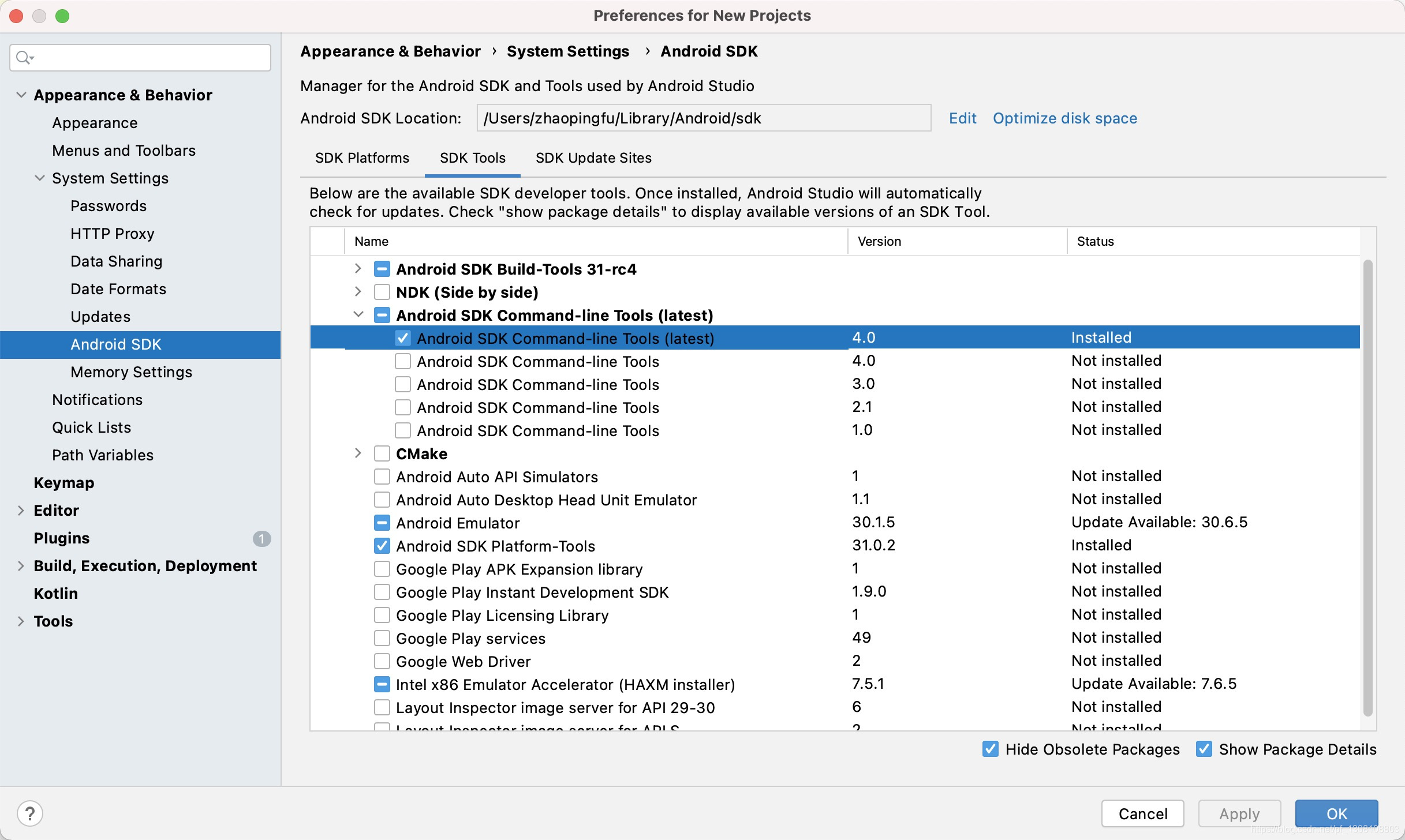Confirm with the OK button
The image size is (1405, 840).
pos(1336,813)
